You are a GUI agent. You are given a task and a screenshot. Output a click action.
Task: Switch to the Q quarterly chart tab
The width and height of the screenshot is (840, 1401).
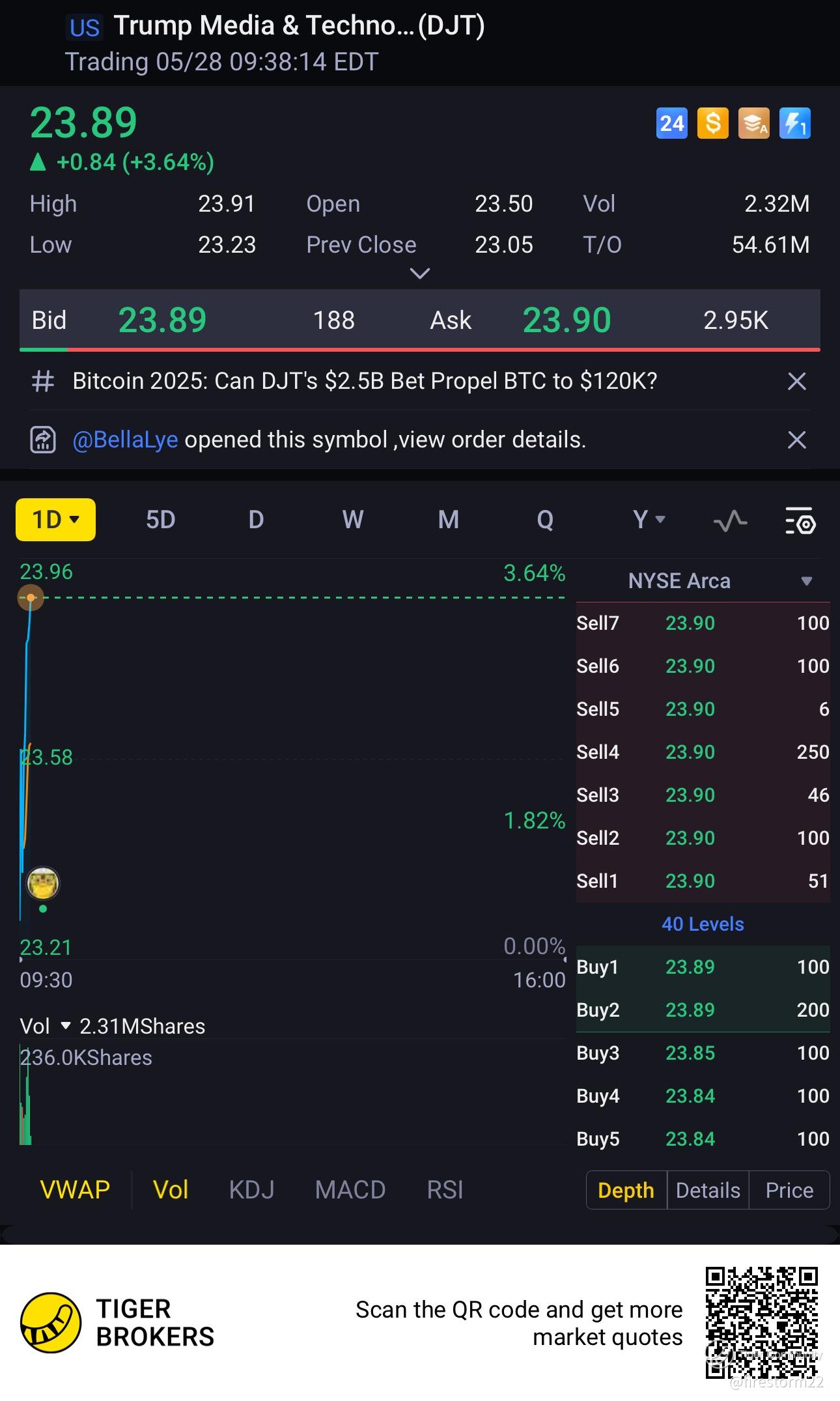click(545, 520)
